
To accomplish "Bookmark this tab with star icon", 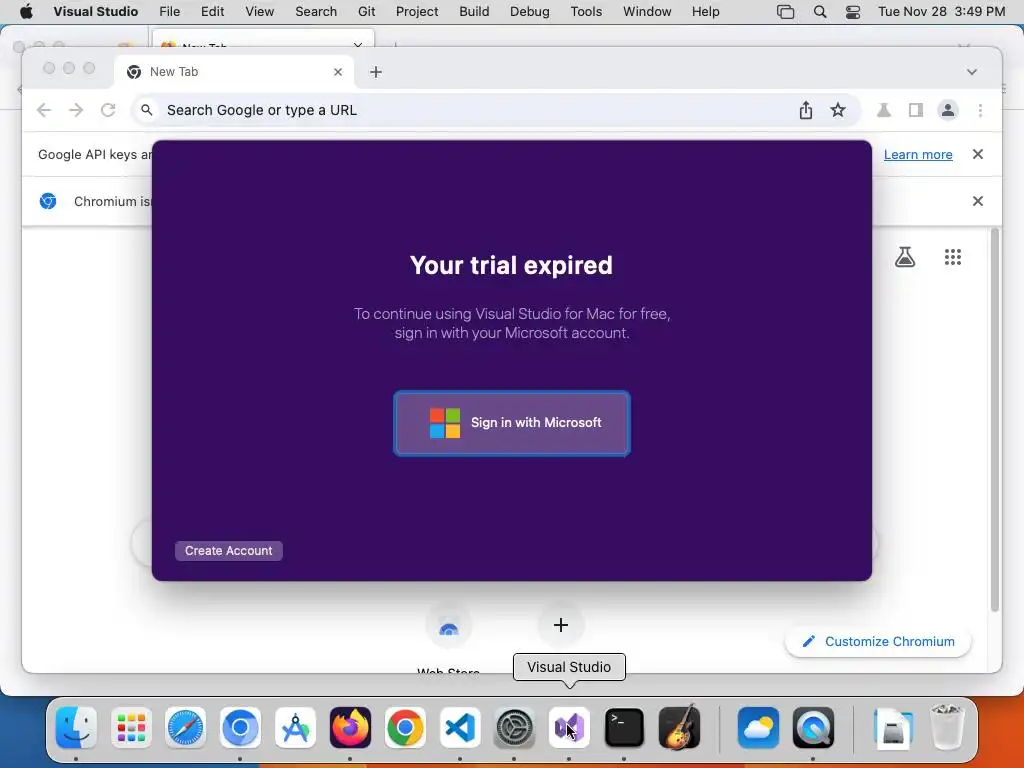I will (x=838, y=110).
